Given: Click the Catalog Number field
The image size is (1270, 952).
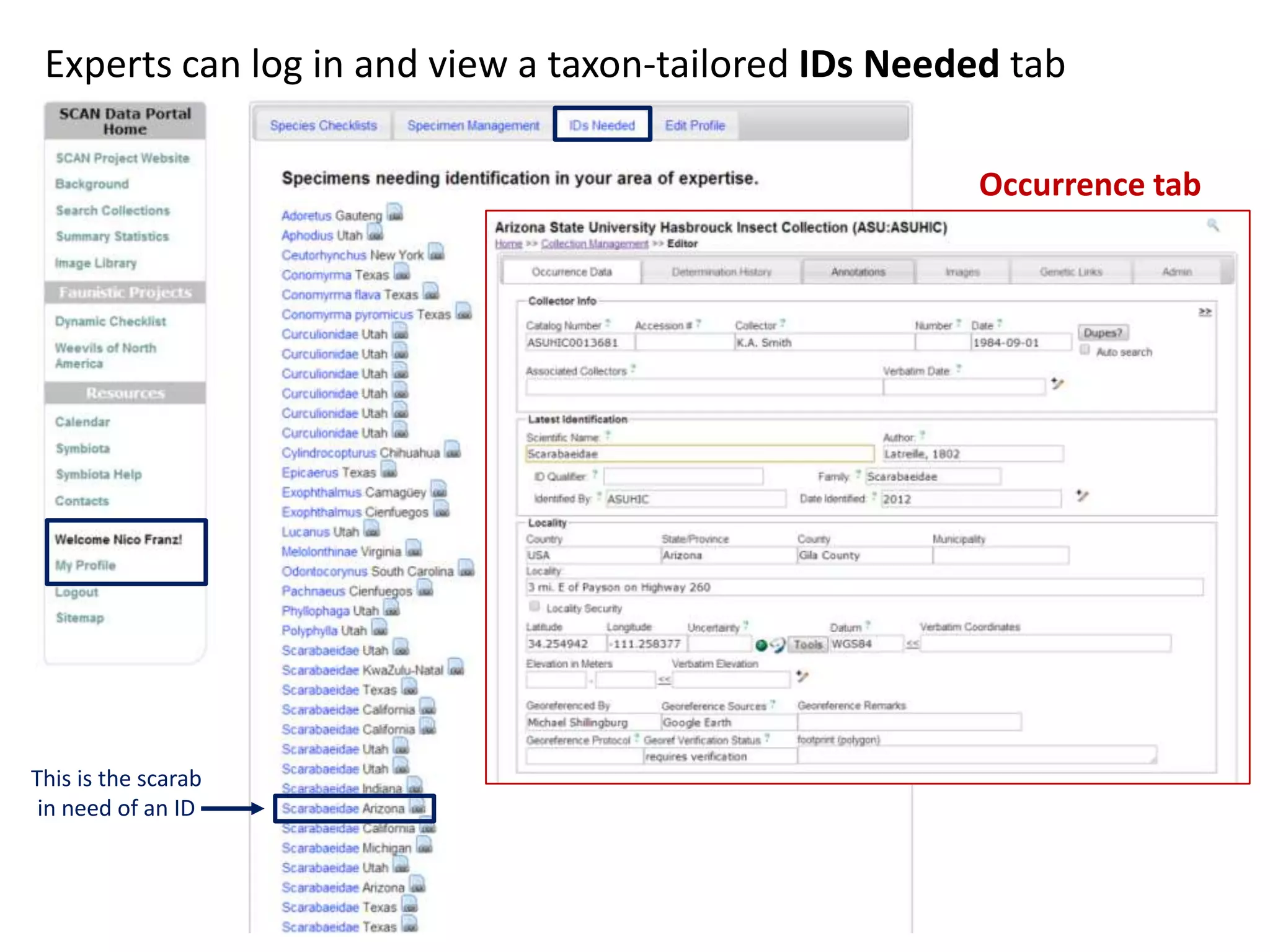Looking at the screenshot, I should (580, 343).
